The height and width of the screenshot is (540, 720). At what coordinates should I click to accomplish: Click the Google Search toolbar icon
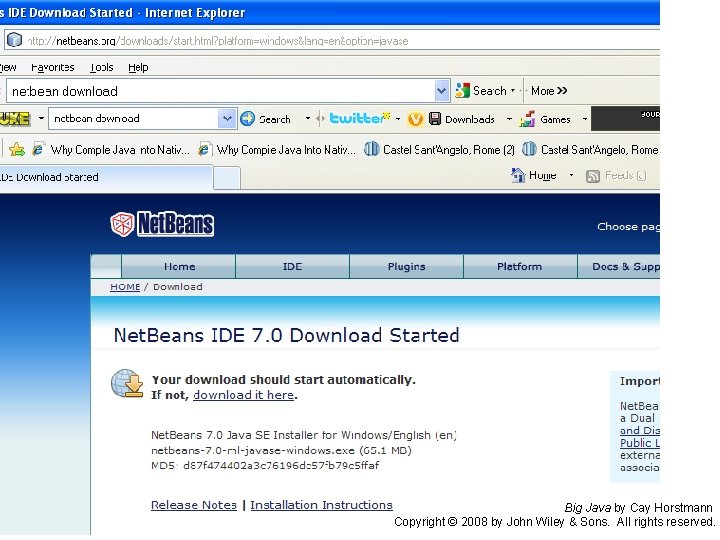462,90
